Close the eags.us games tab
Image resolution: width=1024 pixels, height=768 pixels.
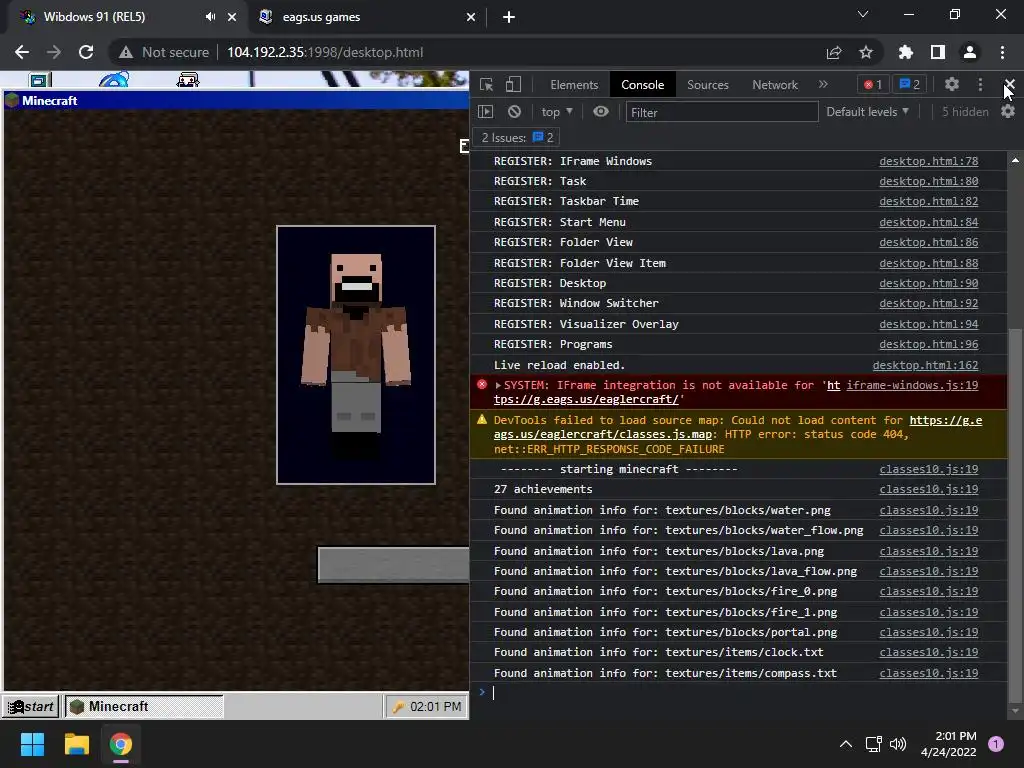pos(471,17)
